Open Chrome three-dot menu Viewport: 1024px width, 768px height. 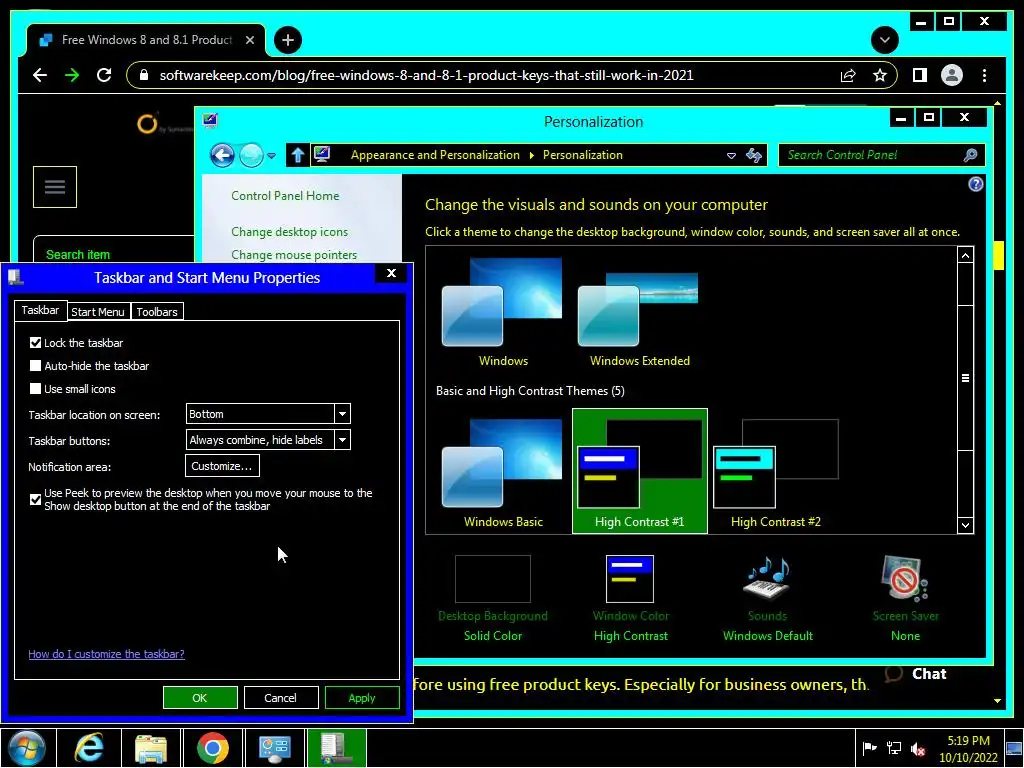pyautogui.click(x=984, y=75)
